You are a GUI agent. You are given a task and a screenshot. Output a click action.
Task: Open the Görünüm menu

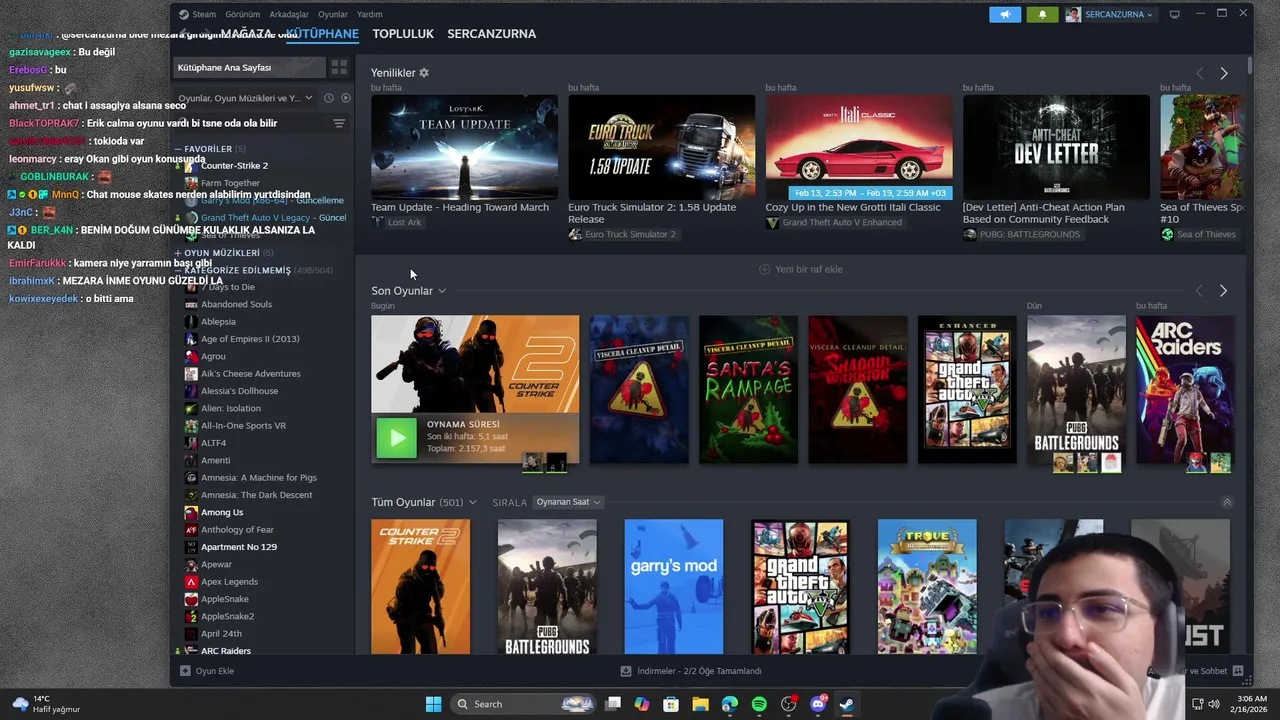point(242,14)
